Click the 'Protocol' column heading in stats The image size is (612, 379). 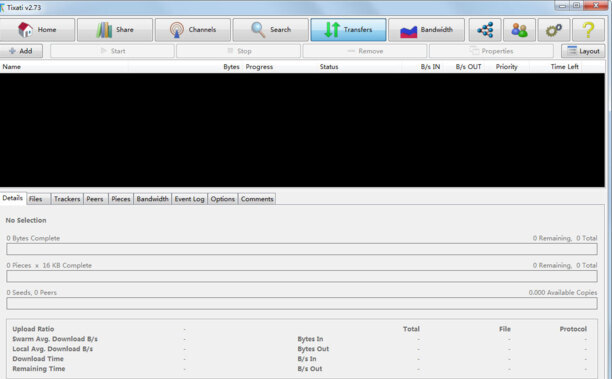[573, 329]
